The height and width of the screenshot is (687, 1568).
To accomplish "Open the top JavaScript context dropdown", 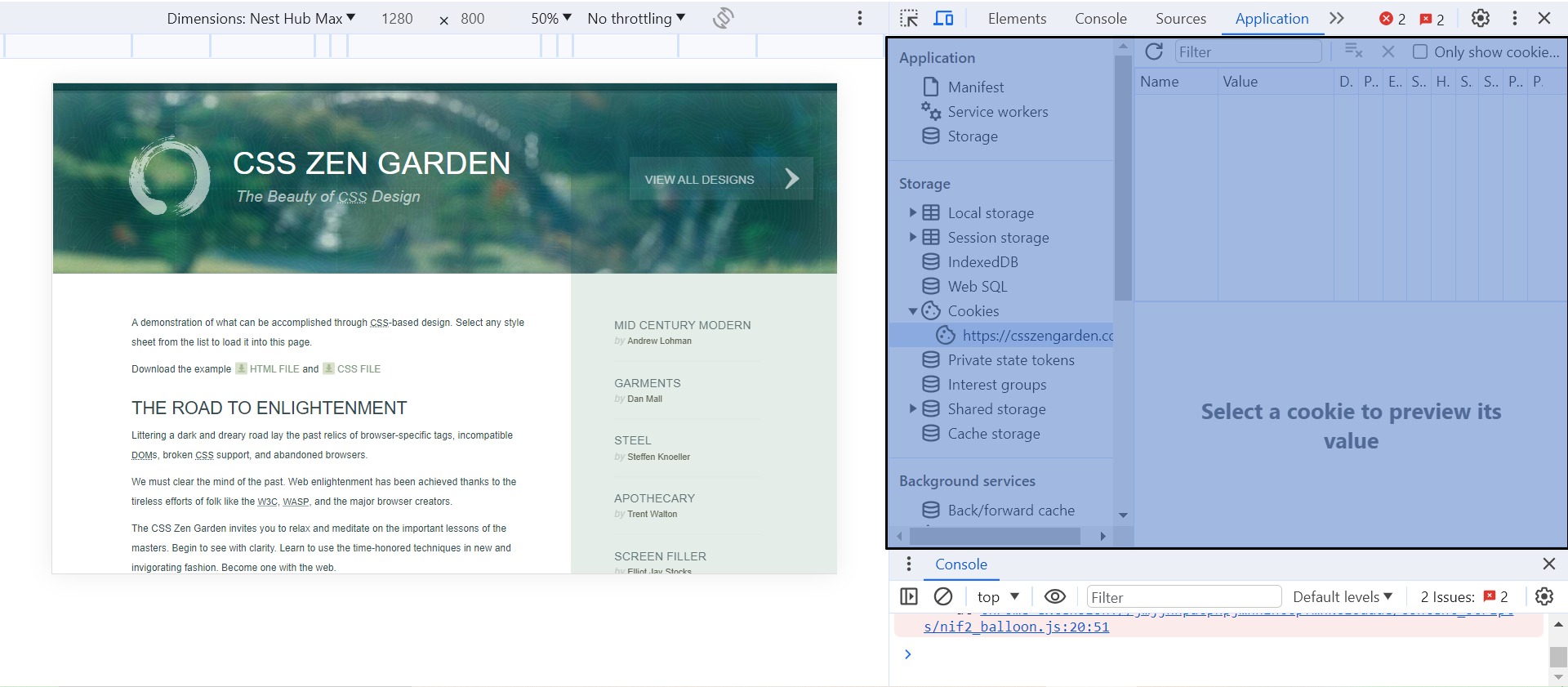I will tap(998, 596).
